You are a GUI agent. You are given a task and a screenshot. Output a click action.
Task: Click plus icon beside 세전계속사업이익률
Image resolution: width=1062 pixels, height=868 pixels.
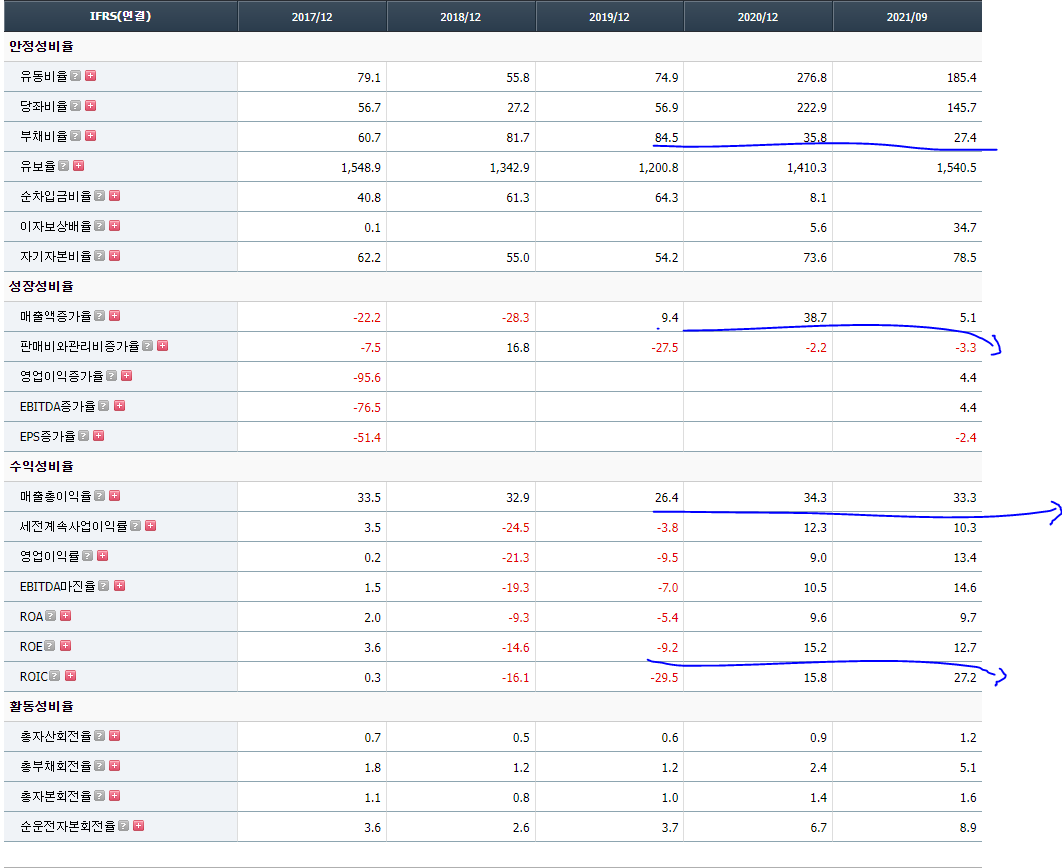click(150, 525)
